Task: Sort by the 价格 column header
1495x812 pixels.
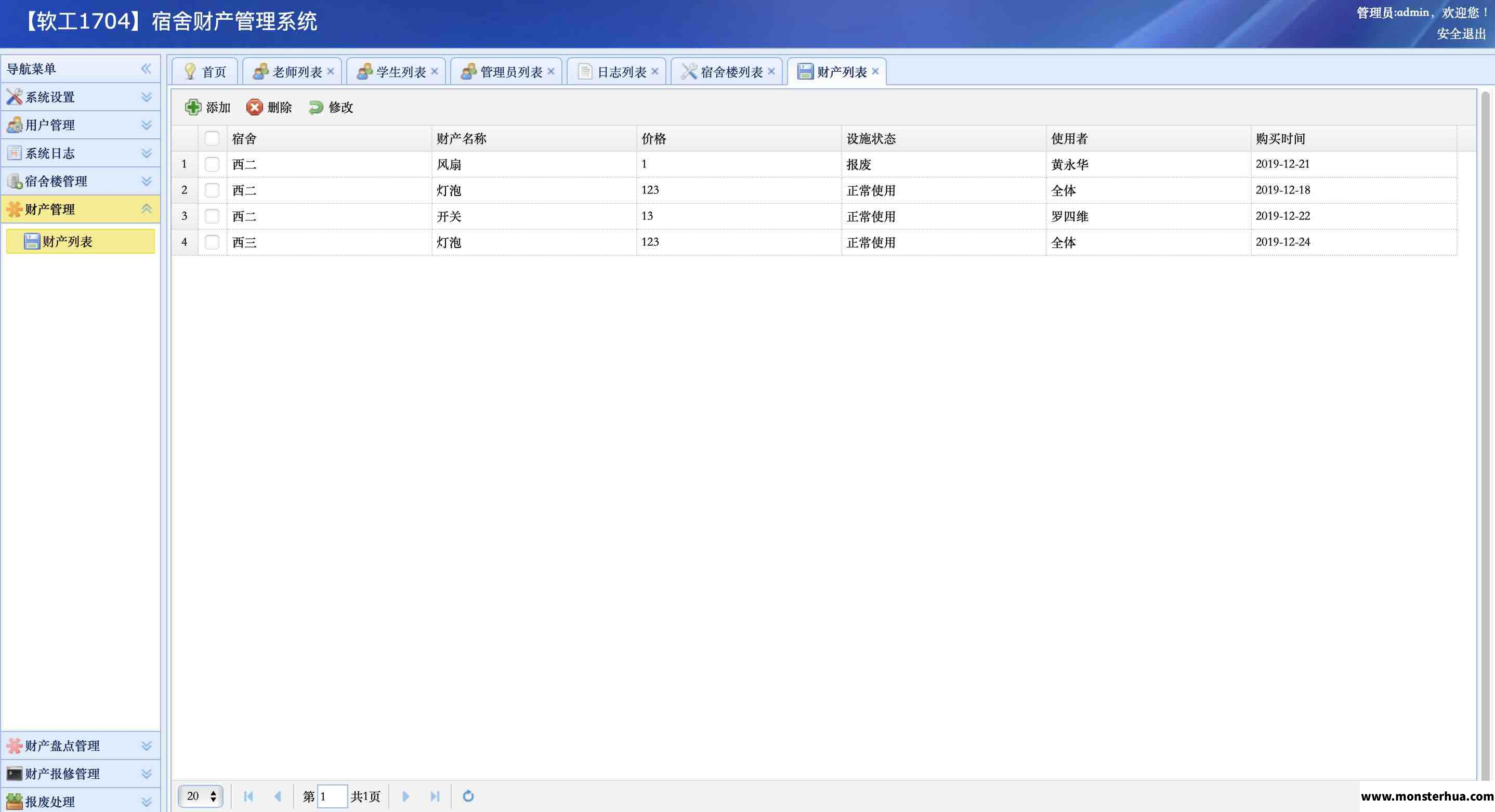Action: click(x=739, y=138)
